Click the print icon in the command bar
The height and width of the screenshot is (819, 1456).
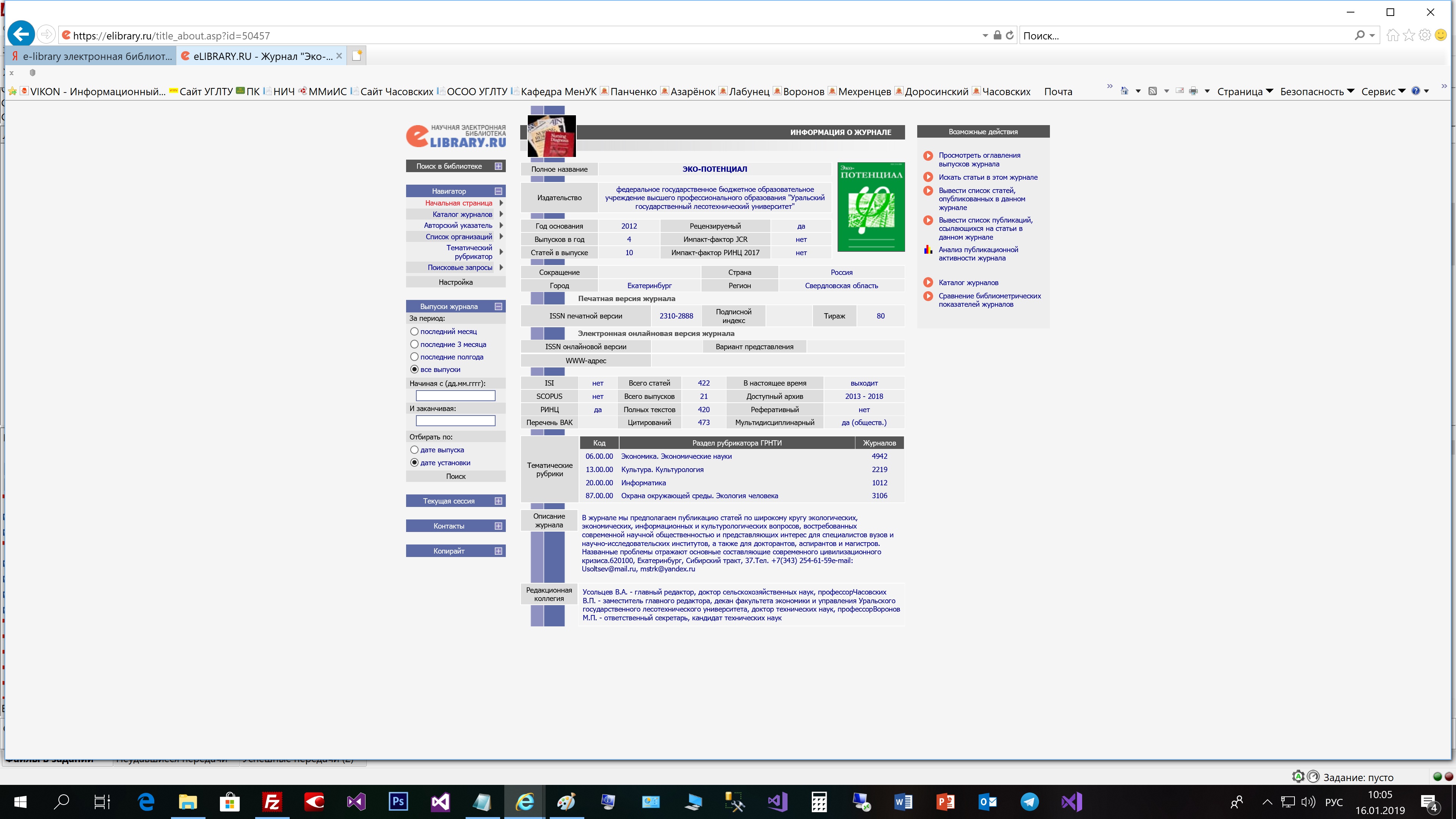coord(1193,91)
